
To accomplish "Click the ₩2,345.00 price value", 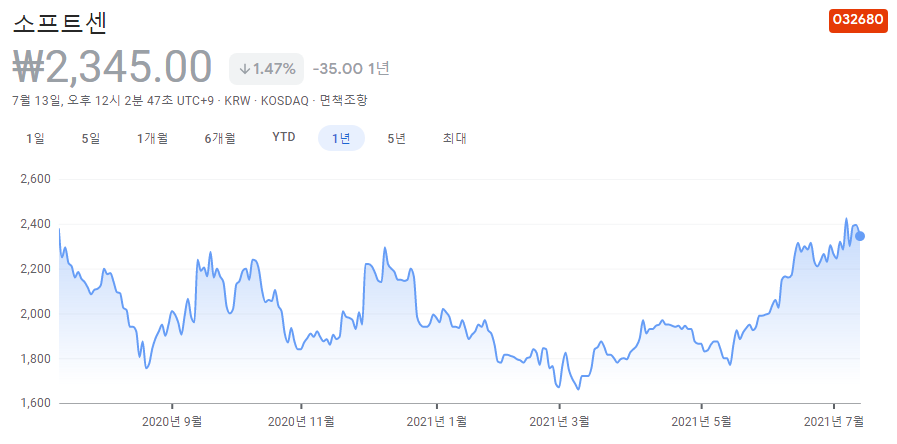I will coord(112,67).
